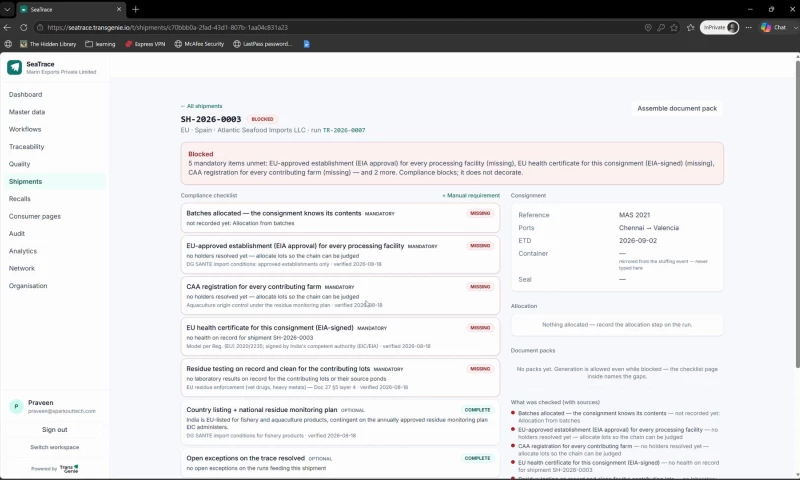Image resolution: width=800 pixels, height=480 pixels.
Task: Add page to favorites star icon
Action: (674, 28)
